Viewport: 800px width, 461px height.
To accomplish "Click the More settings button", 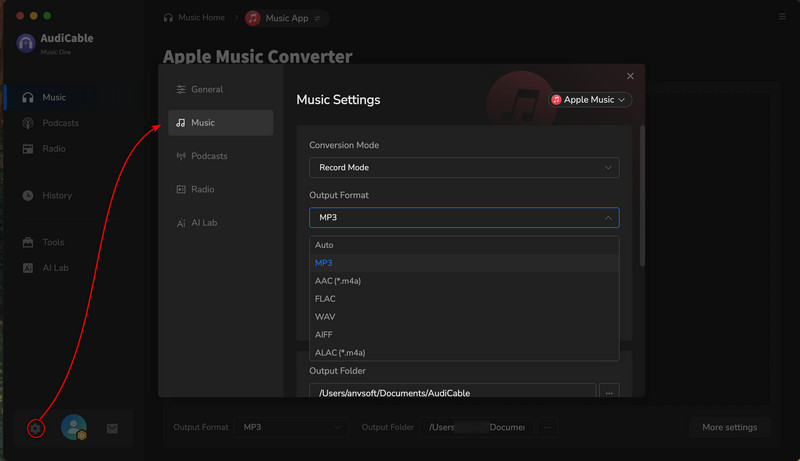I will pyautogui.click(x=730, y=427).
